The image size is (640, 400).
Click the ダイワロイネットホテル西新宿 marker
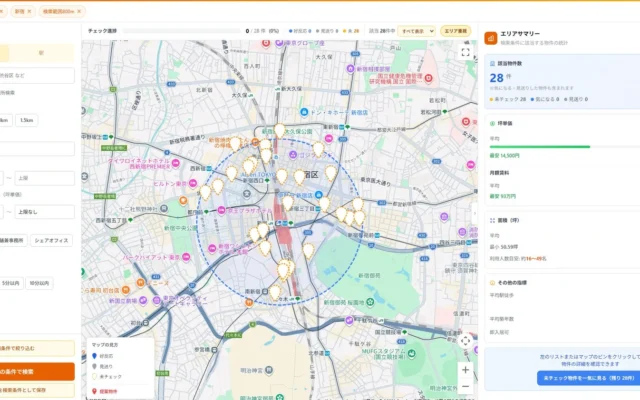pyautogui.click(x=176, y=163)
